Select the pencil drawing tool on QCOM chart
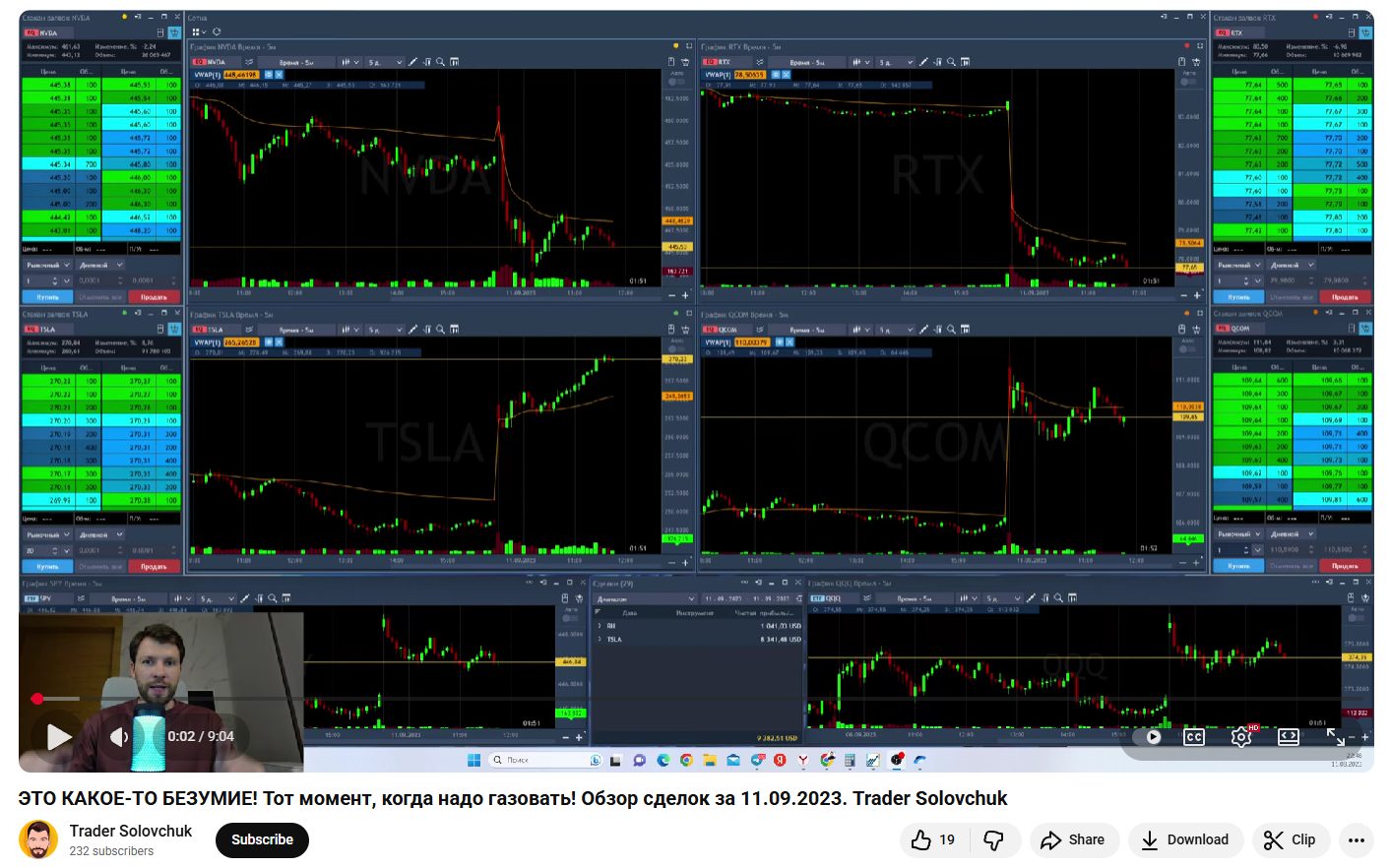 tap(924, 330)
